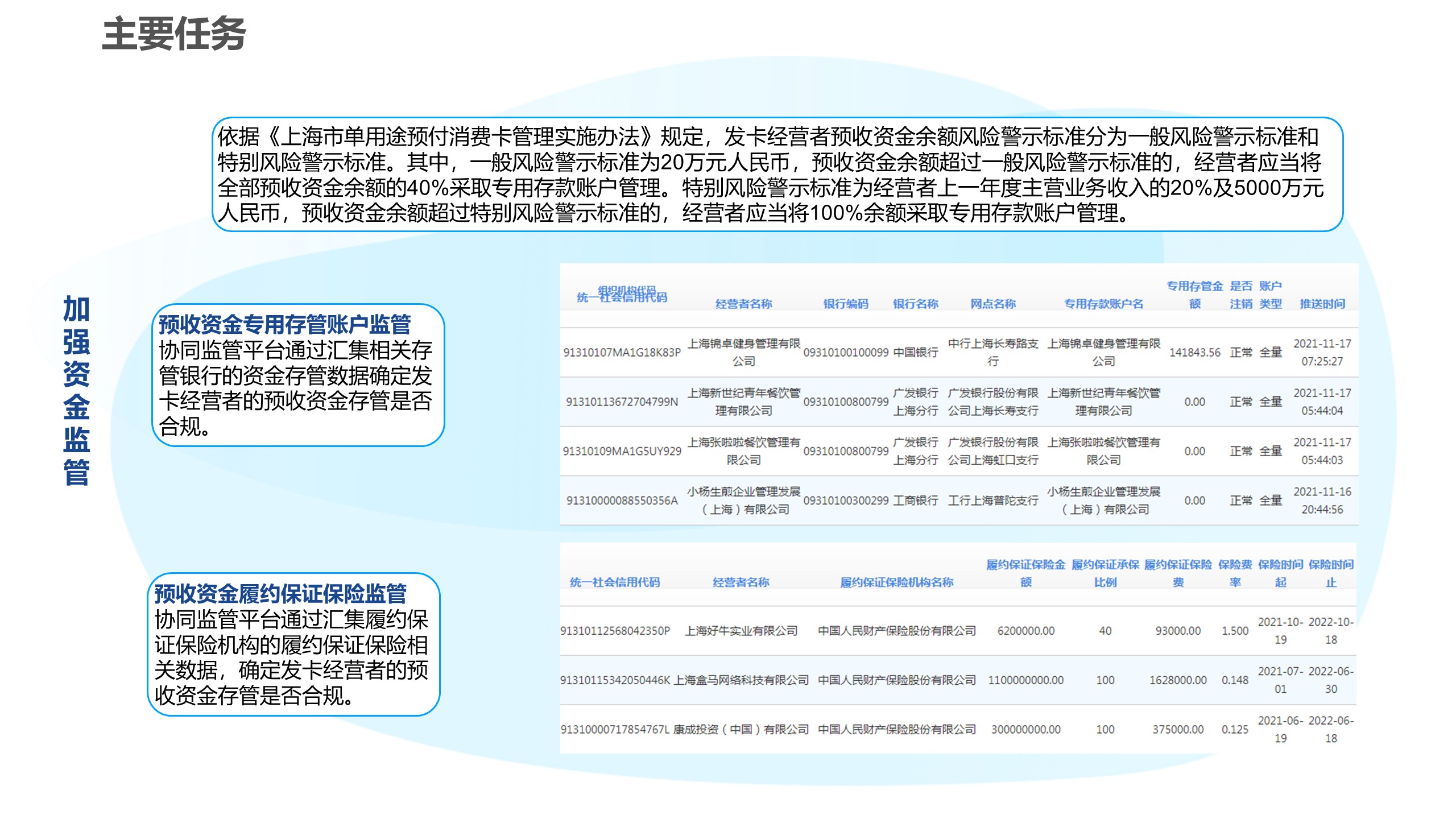Click the insured amount 6200000.00
This screenshot has height=819, width=1456.
1025,631
